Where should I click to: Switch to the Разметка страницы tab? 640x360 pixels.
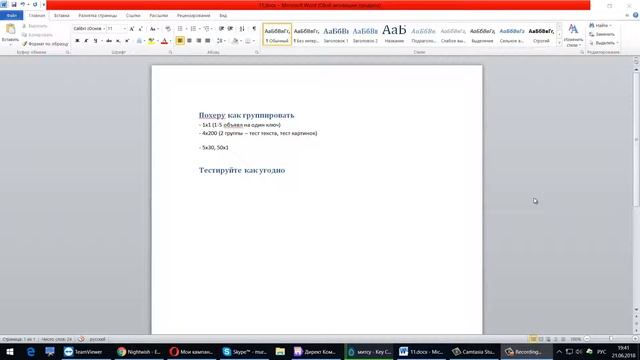click(98, 16)
